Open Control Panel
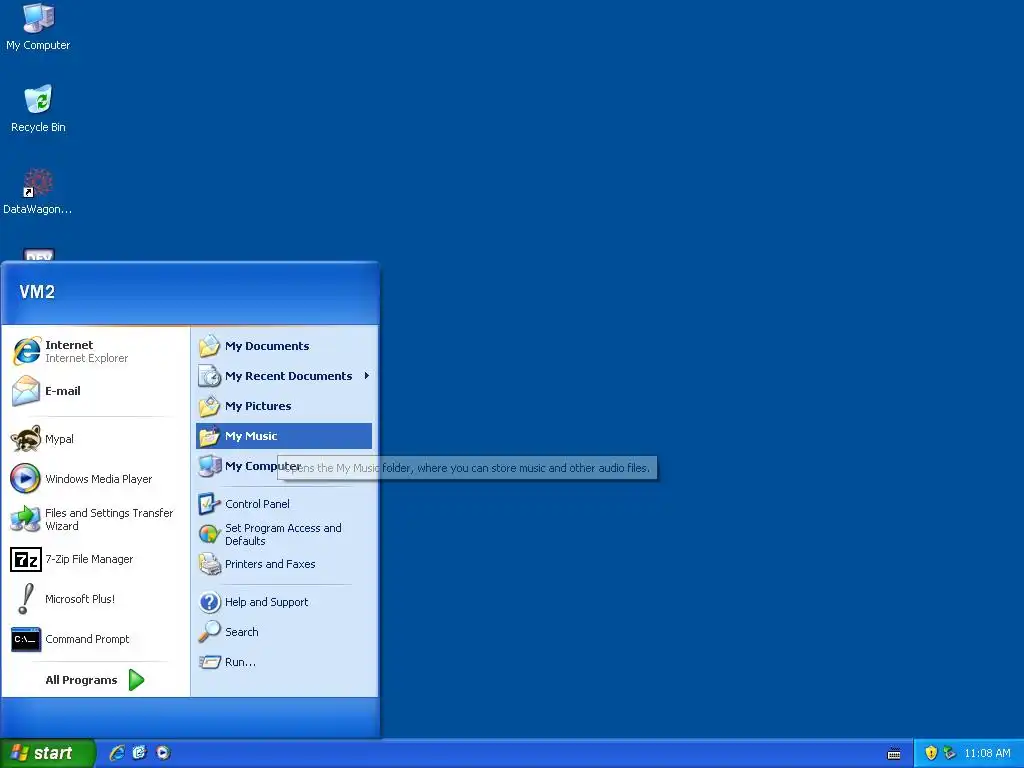 tap(284, 504)
